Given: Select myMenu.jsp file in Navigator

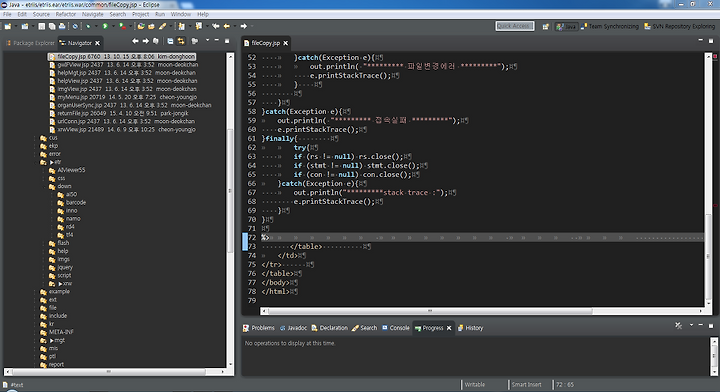Looking at the screenshot, I should point(123,97).
